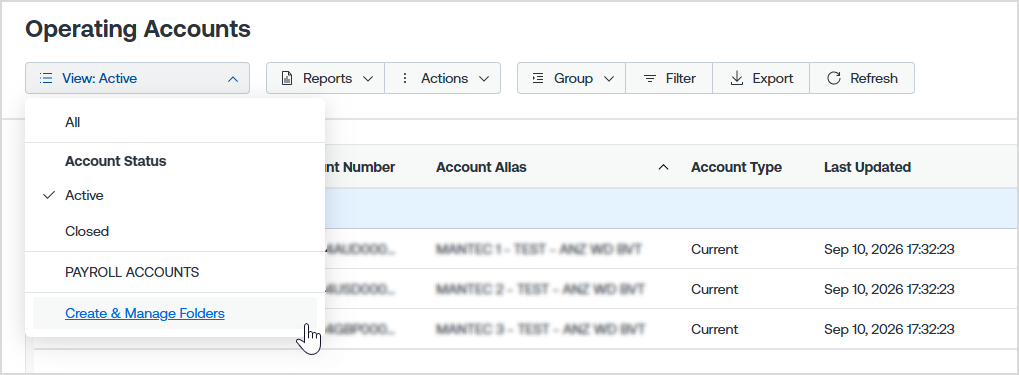The image size is (1019, 375).
Task: Open Create & Manage Folders link
Action: click(145, 313)
